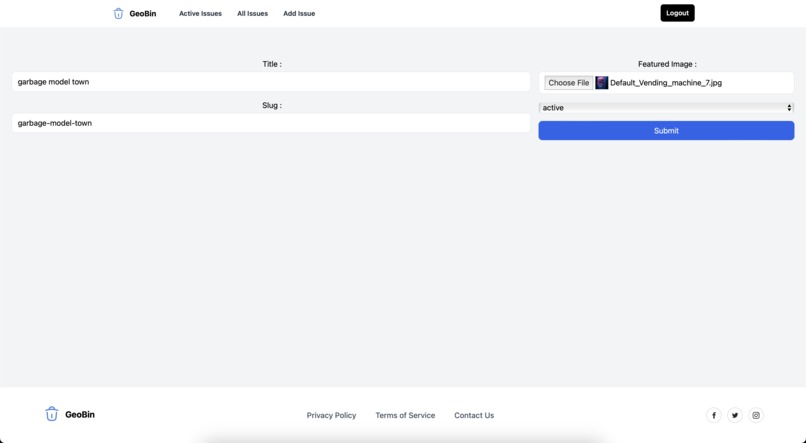Click the Slug label
The image size is (806, 443).
click(x=272, y=105)
